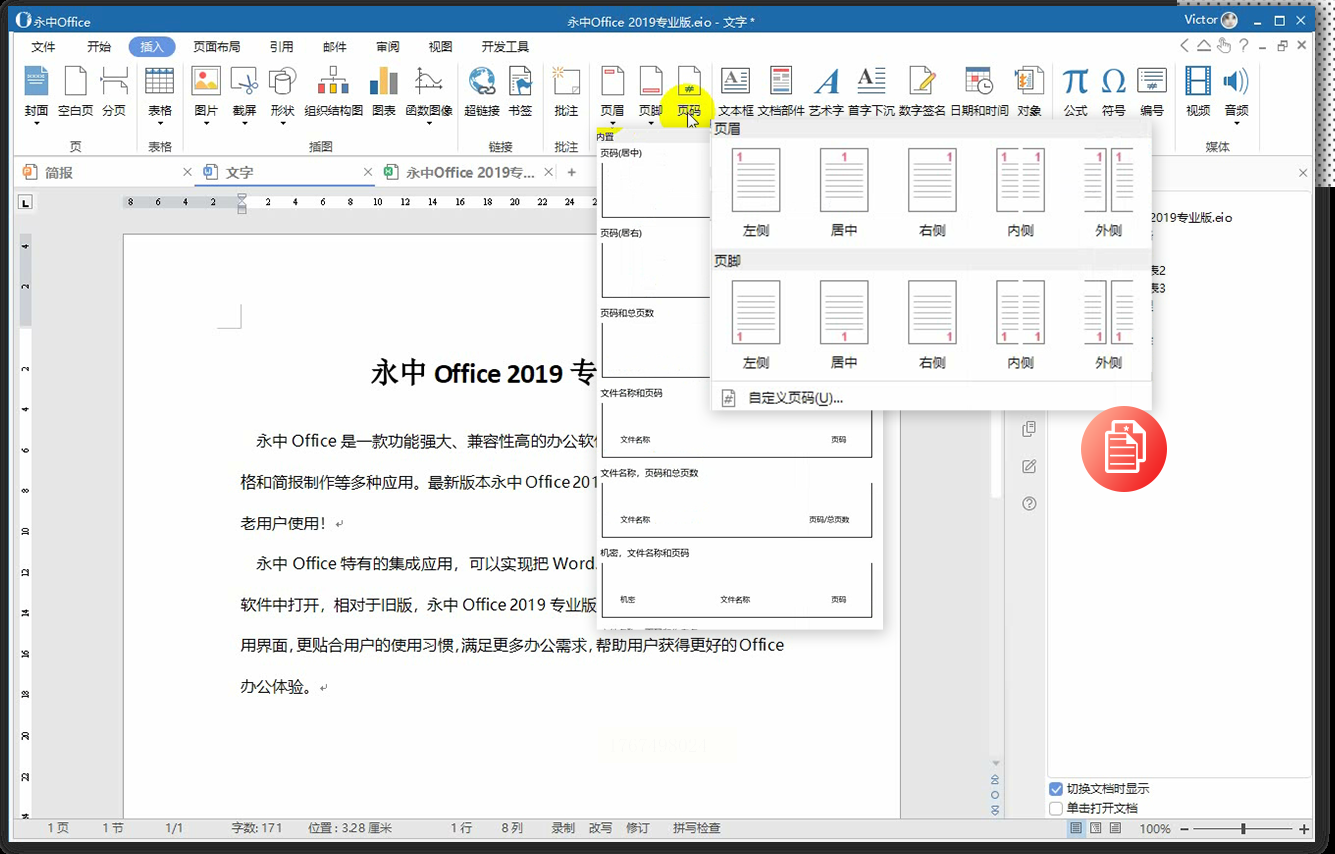Toggle 修订 track changes in status bar
The width and height of the screenshot is (1335, 854).
click(x=638, y=828)
